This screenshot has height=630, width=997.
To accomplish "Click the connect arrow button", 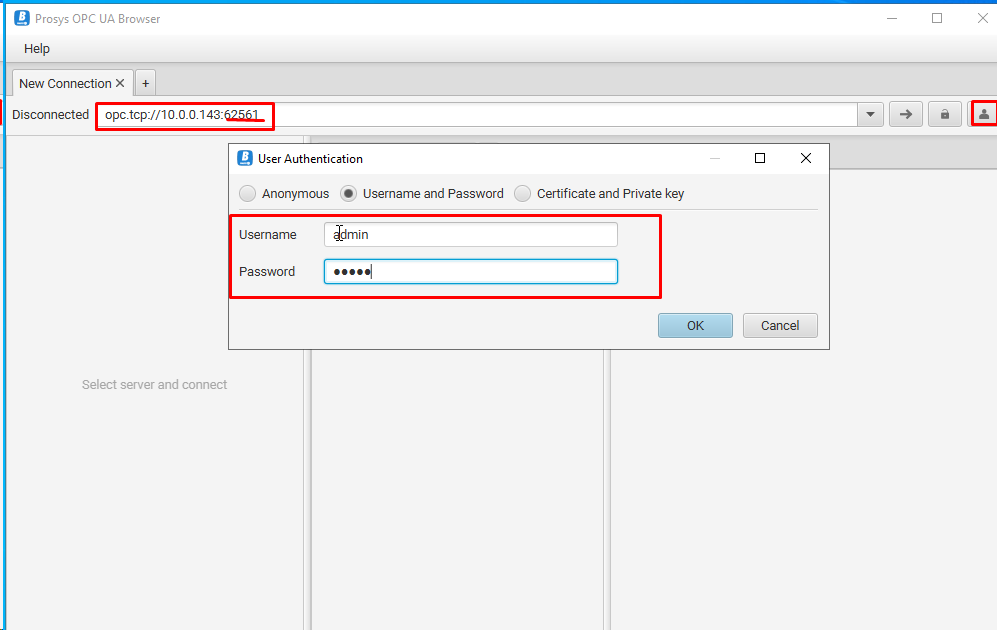I will click(905, 114).
